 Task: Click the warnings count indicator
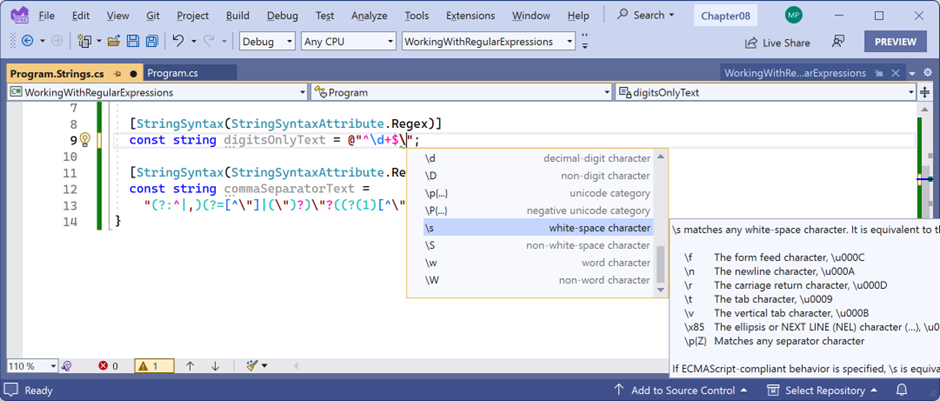(x=154, y=366)
